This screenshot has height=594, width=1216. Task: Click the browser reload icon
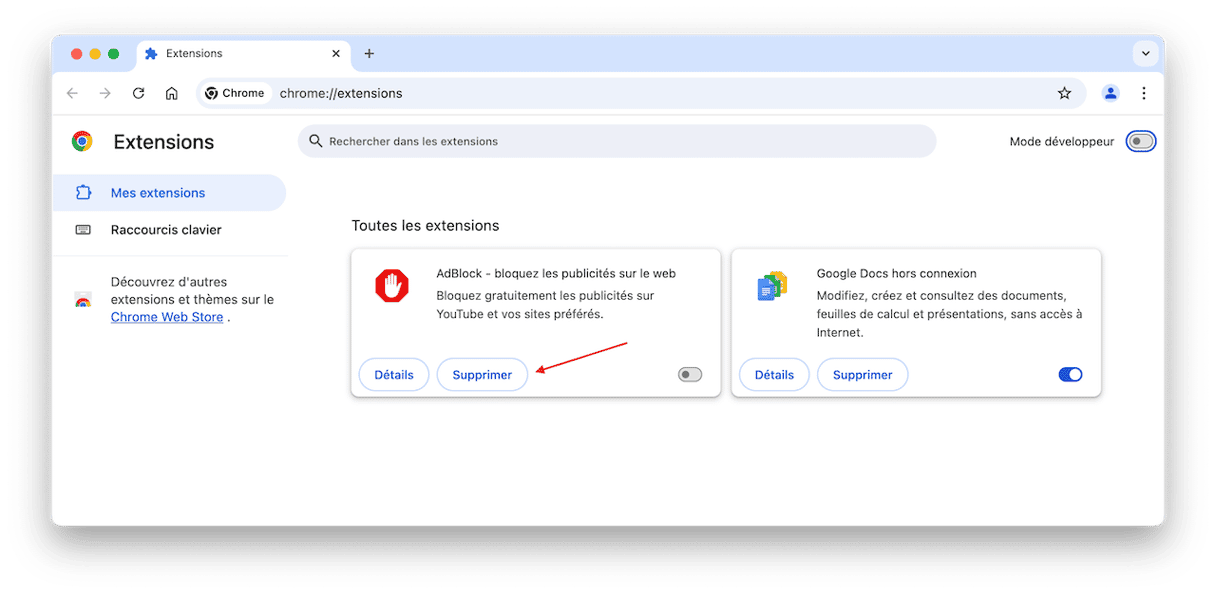point(138,93)
